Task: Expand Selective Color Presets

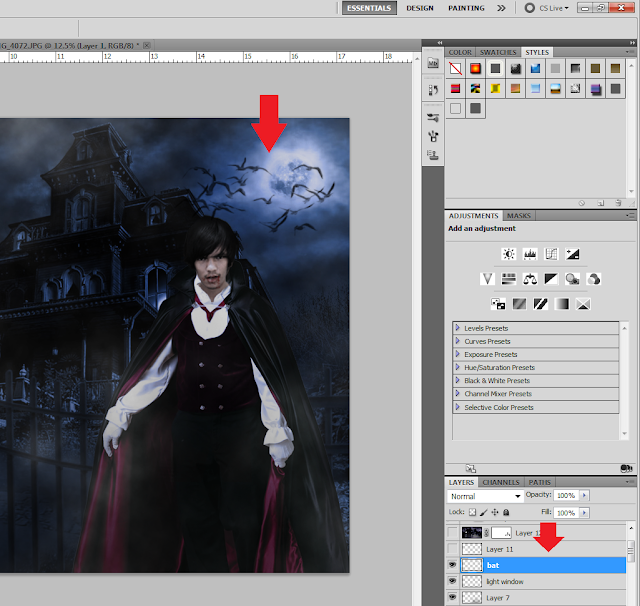Action: click(458, 407)
